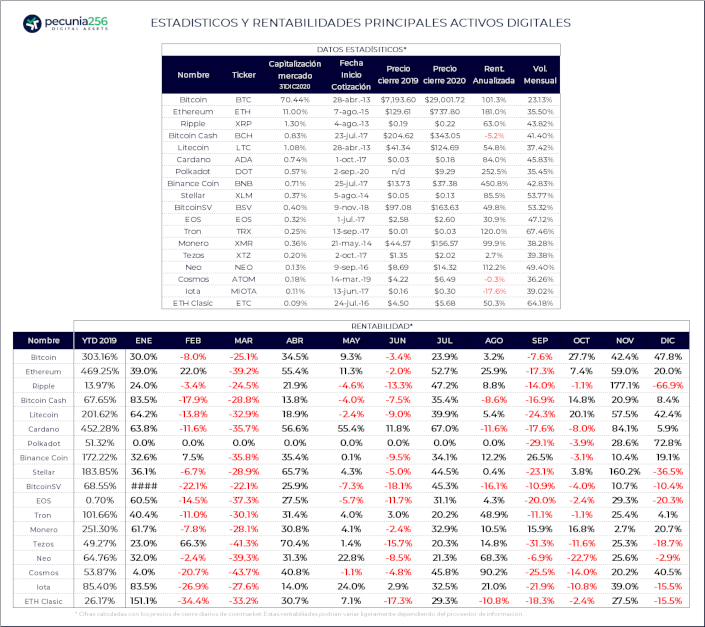Image resolution: width=705 pixels, height=627 pixels.
Task: Click Ripple's December return '-66.9%'
Action: click(668, 386)
